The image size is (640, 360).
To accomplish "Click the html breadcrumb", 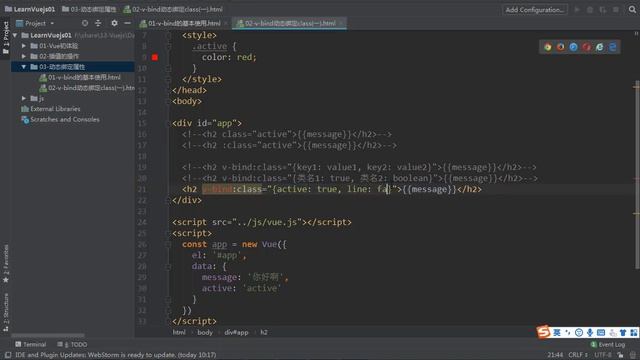I will [179, 332].
